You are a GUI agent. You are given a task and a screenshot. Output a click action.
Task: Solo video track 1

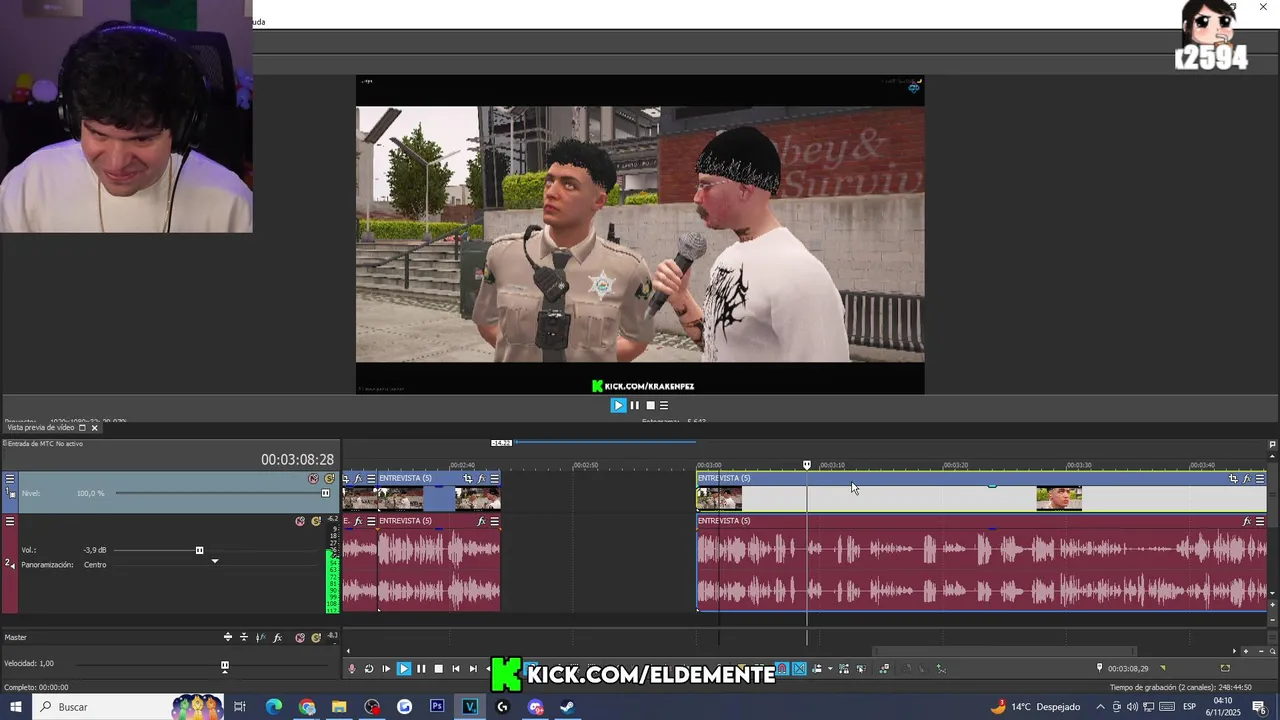pos(329,479)
